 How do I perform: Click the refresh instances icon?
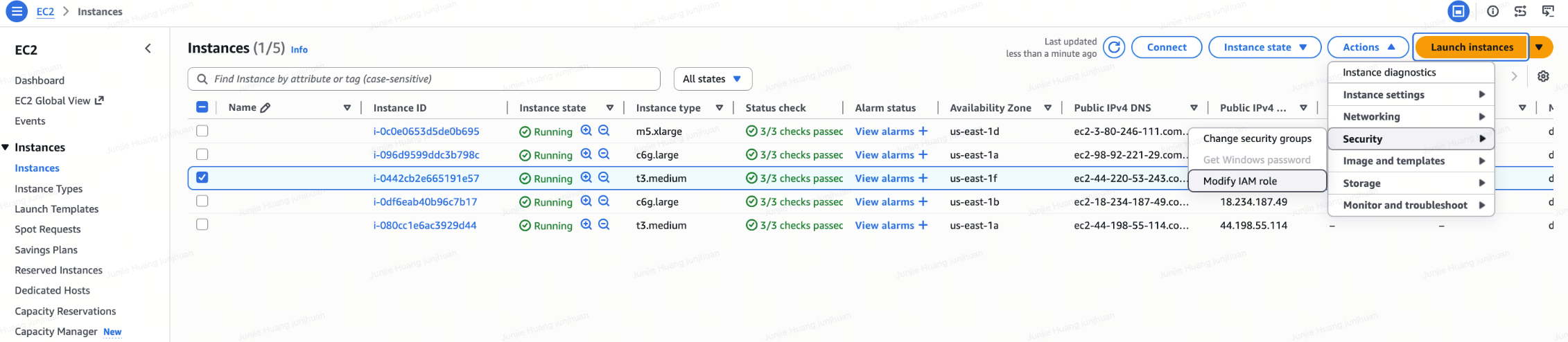tap(1114, 47)
